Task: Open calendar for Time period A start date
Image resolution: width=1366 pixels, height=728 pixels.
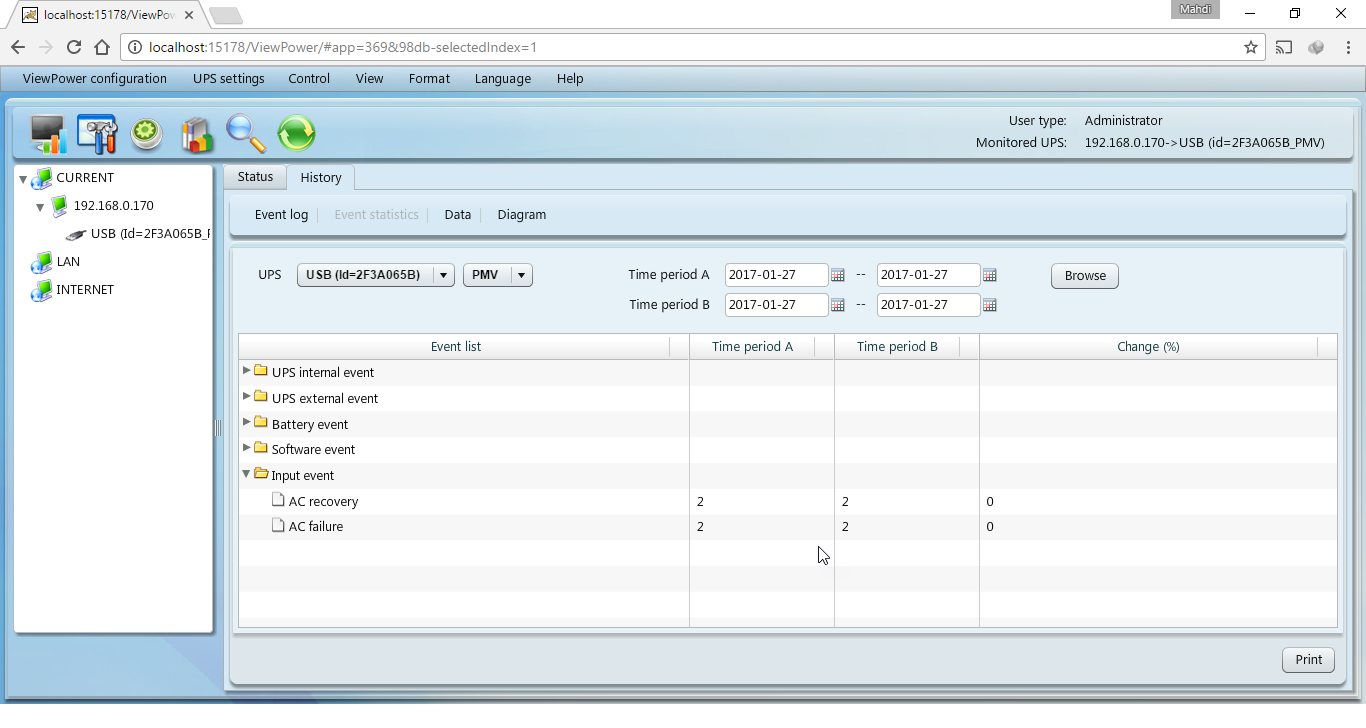Action: (838, 275)
